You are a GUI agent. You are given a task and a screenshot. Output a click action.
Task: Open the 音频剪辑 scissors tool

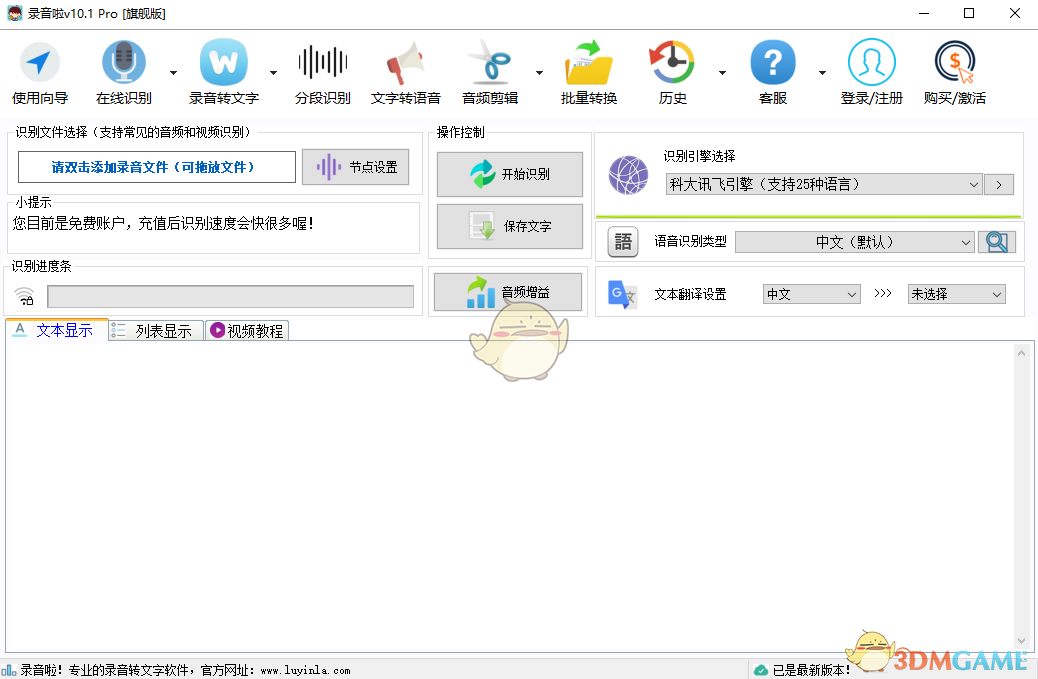pyautogui.click(x=490, y=73)
